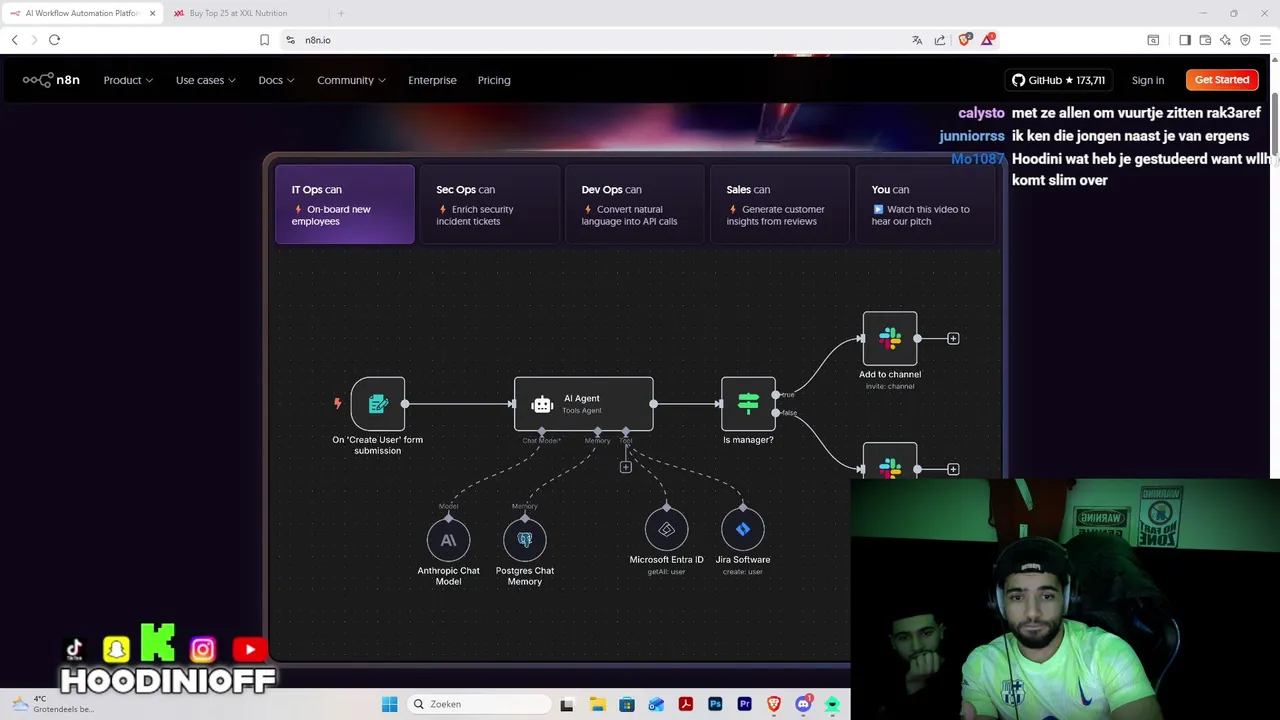Reload the n8n.io page
Viewport: 1280px width, 720px height.
(55, 40)
